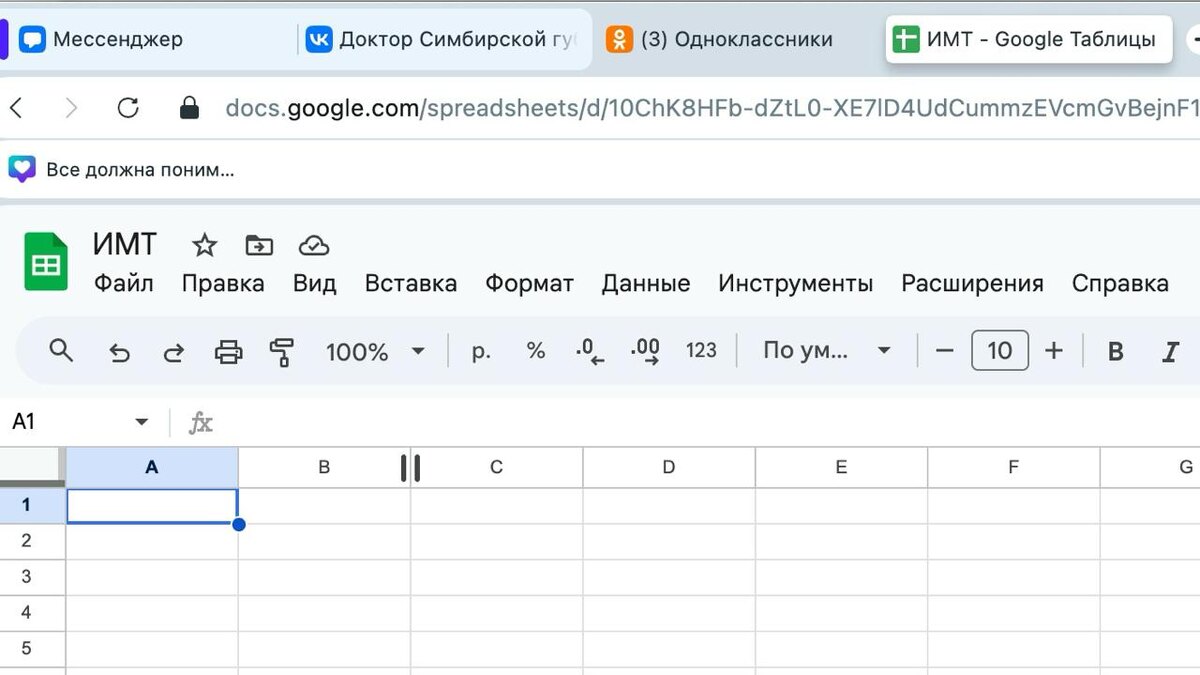1200x675 pixels.
Task: Star the ИМТ document
Action: pos(204,245)
